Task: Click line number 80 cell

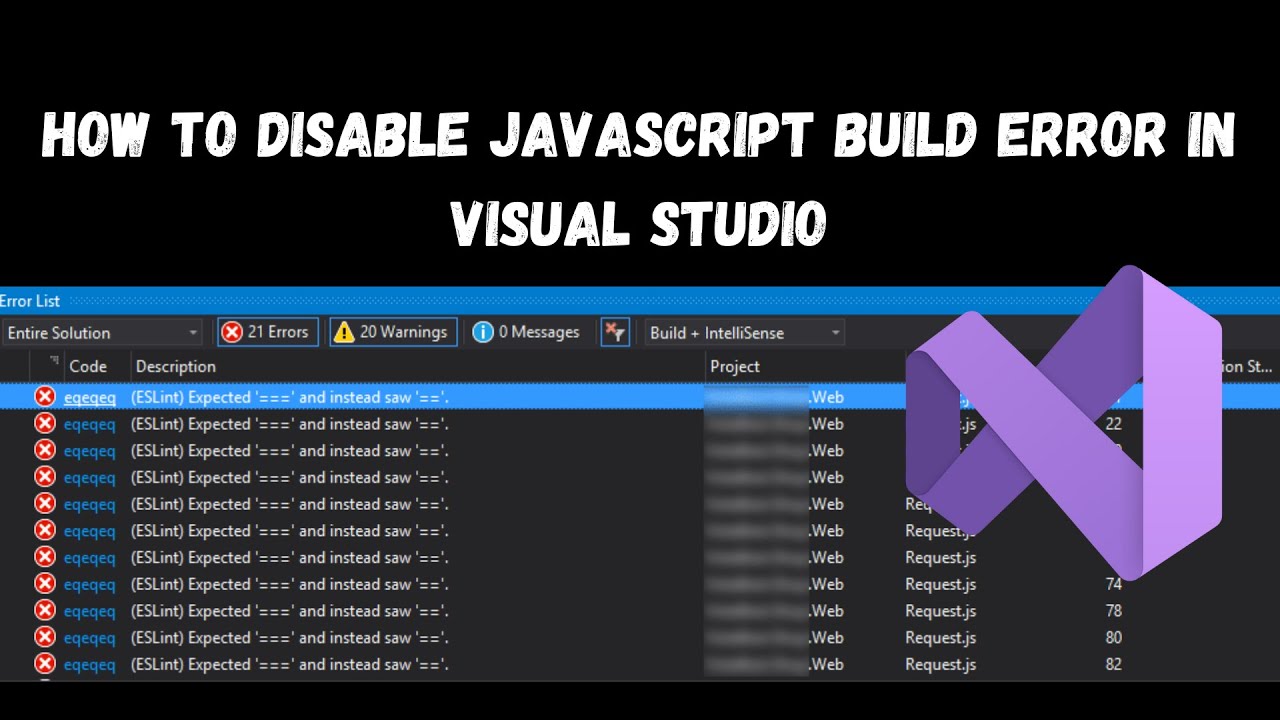Action: (x=1114, y=637)
